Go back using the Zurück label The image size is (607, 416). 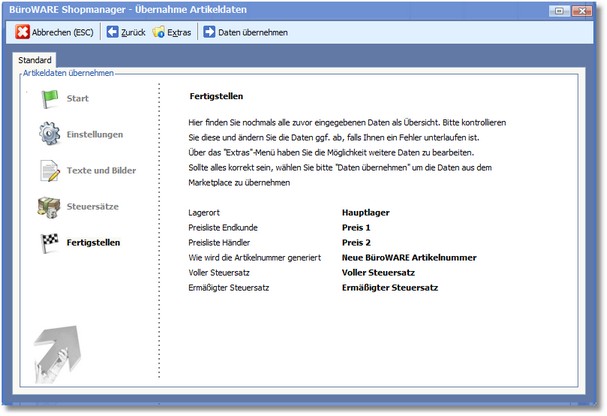[134, 32]
